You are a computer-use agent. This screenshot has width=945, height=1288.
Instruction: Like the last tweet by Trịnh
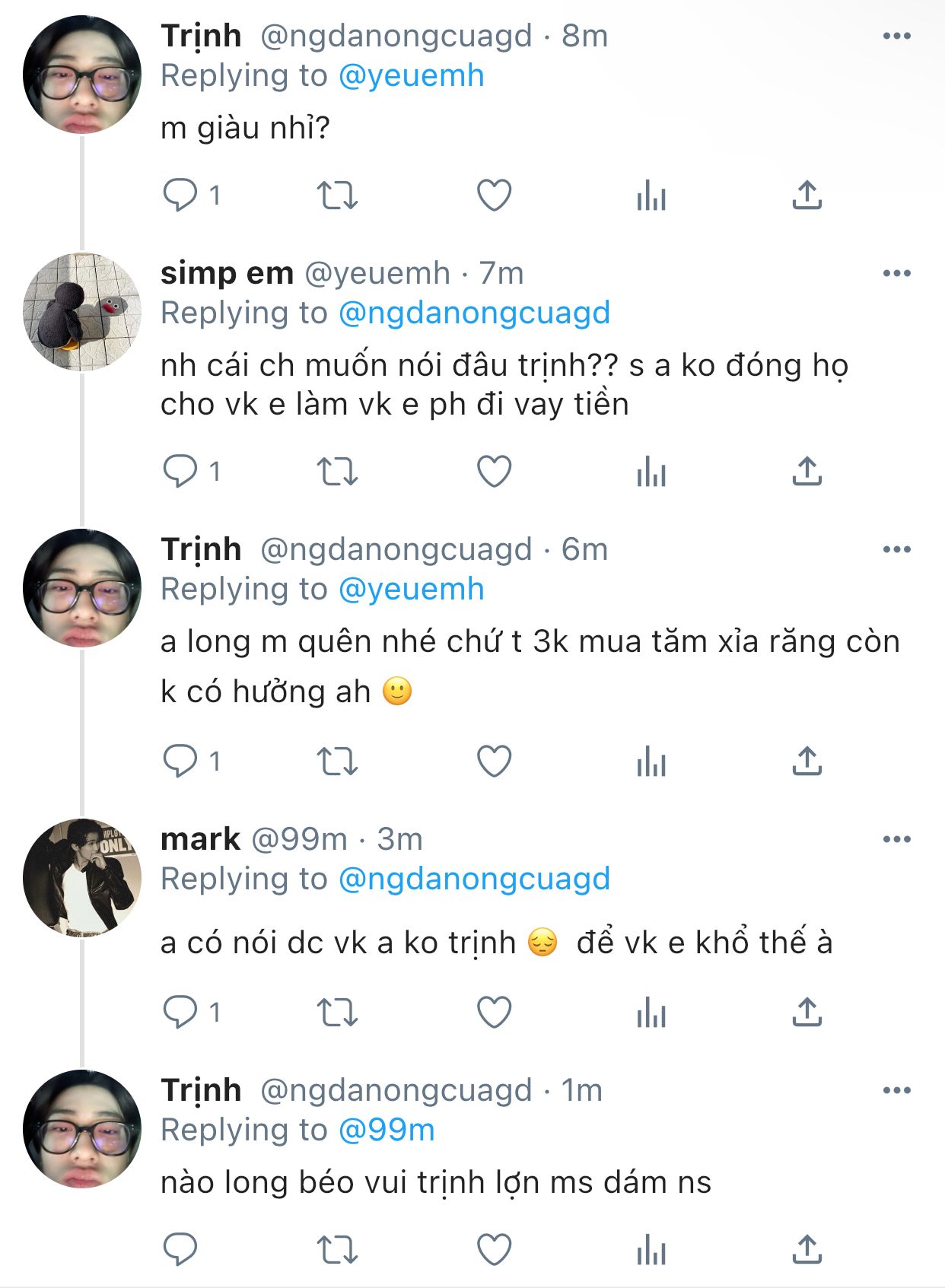(x=494, y=1249)
